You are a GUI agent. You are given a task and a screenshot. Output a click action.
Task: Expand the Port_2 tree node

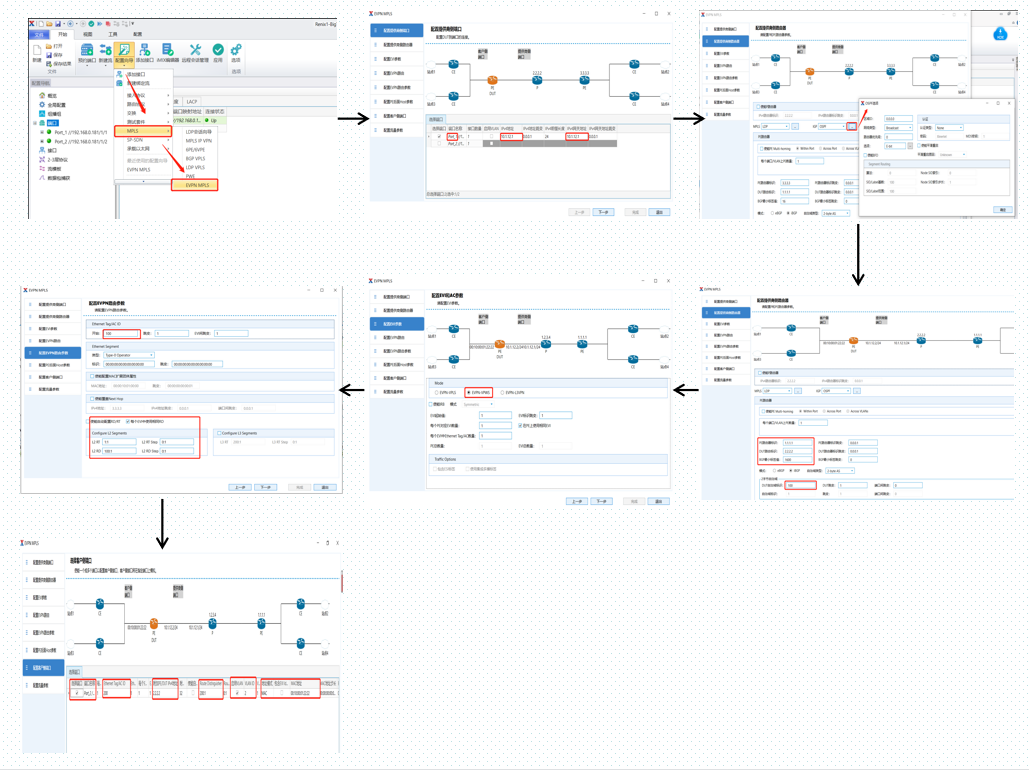click(x=42, y=141)
